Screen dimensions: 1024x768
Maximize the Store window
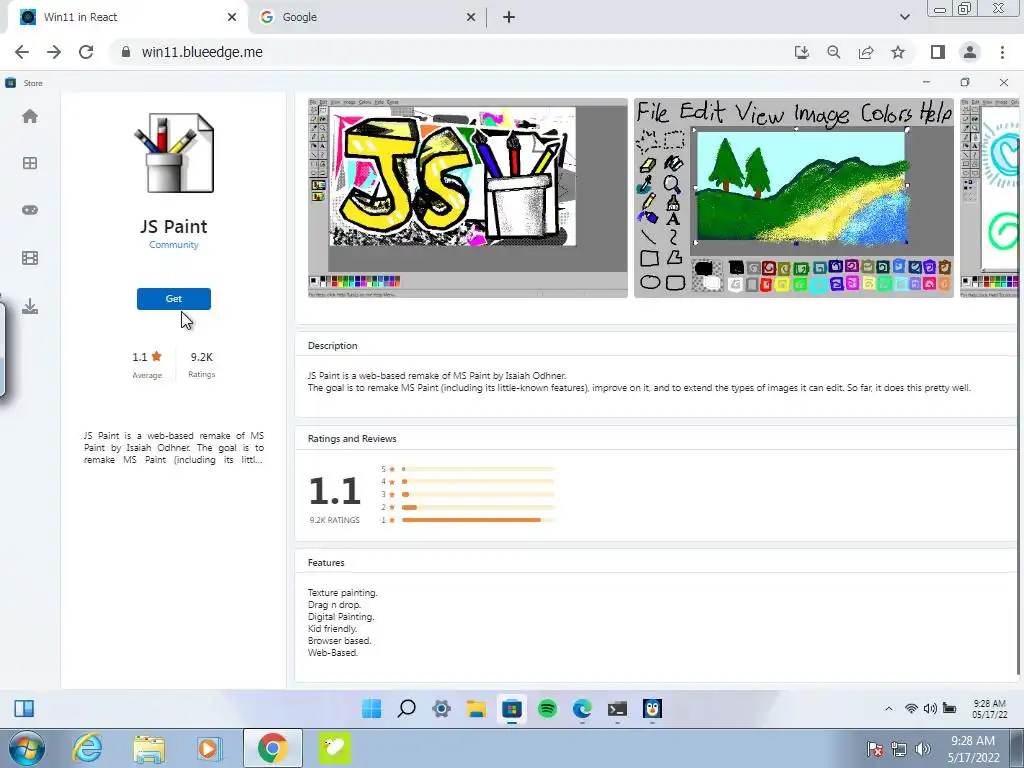(x=965, y=82)
